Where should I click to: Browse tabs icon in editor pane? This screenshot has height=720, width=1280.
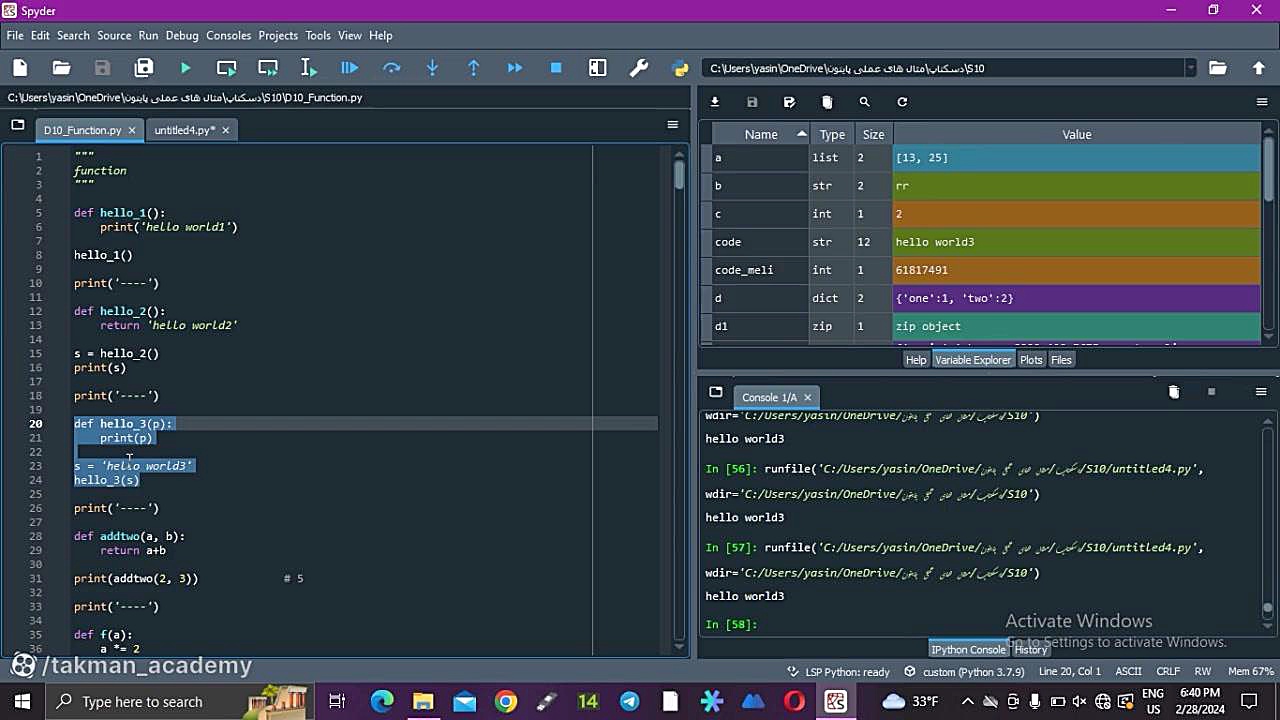18,125
